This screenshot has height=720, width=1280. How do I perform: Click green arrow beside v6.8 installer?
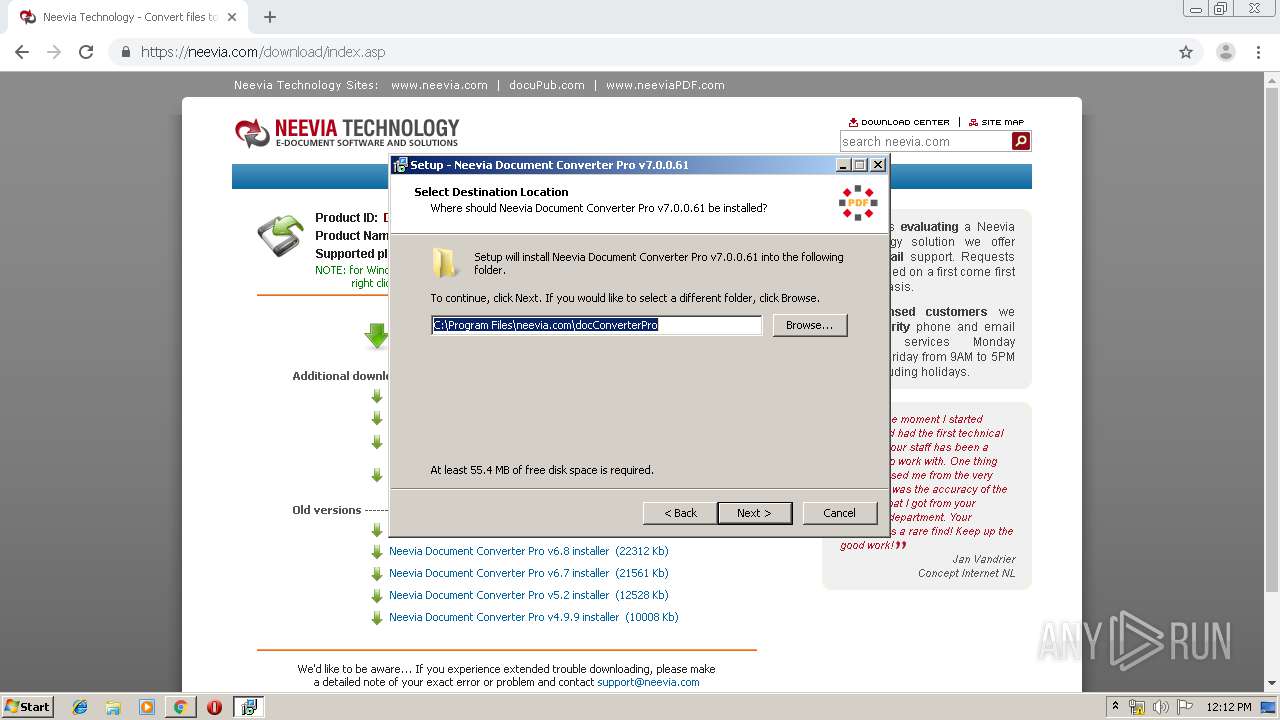[x=377, y=552]
